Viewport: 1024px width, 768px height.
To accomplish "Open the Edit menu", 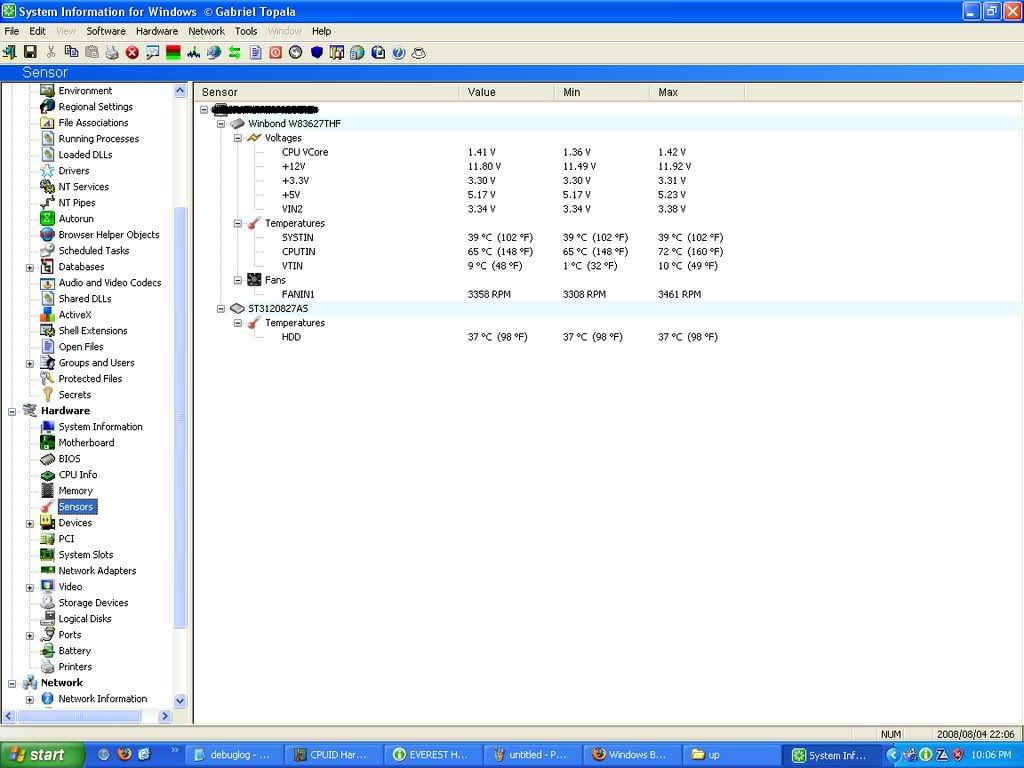I will click(37, 31).
